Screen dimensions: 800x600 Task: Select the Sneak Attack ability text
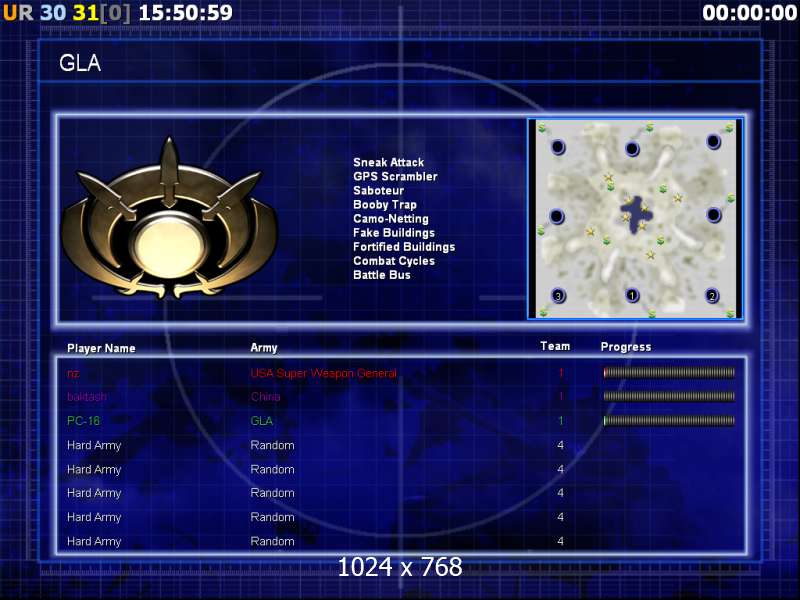[388, 162]
